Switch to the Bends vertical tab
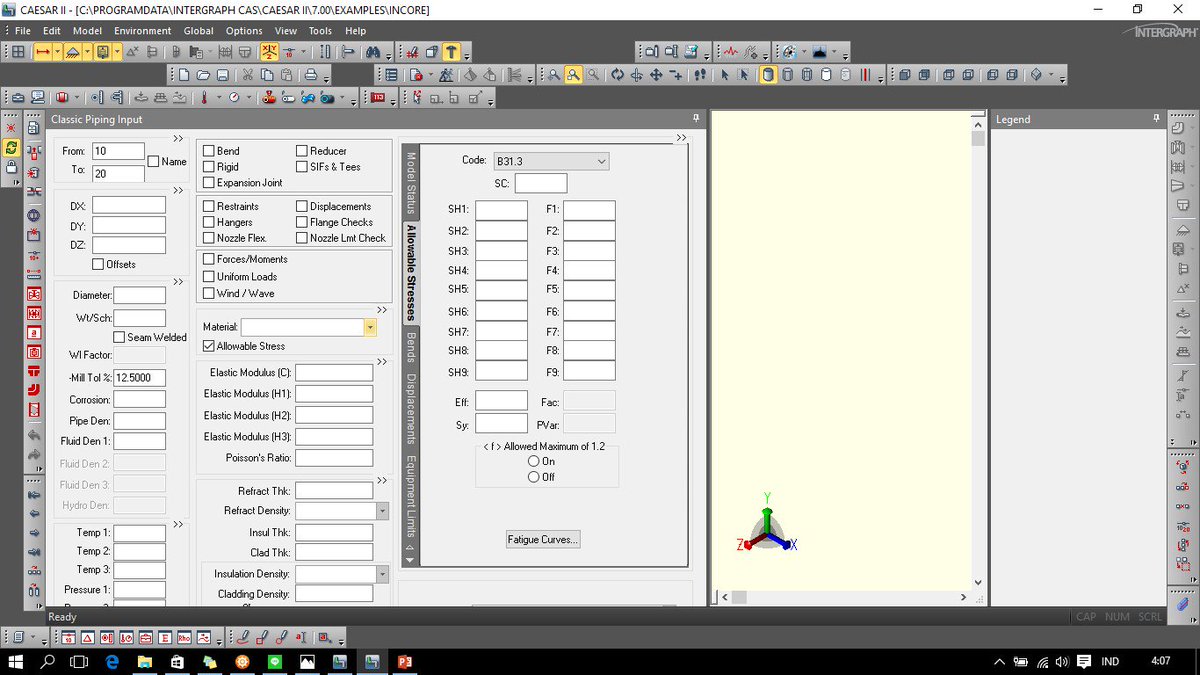The height and width of the screenshot is (675, 1200). click(409, 347)
